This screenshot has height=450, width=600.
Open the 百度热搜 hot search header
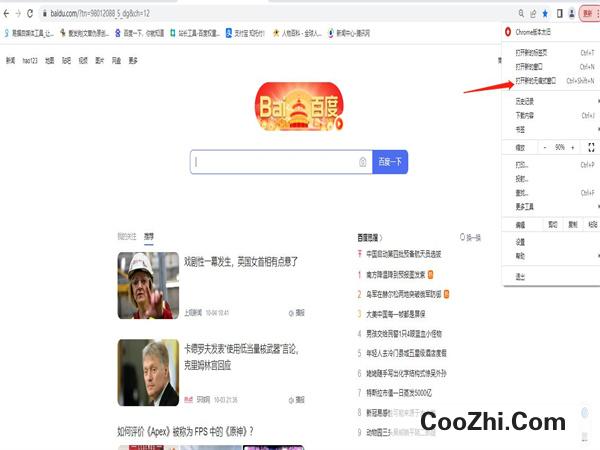pyautogui.click(x=370, y=238)
